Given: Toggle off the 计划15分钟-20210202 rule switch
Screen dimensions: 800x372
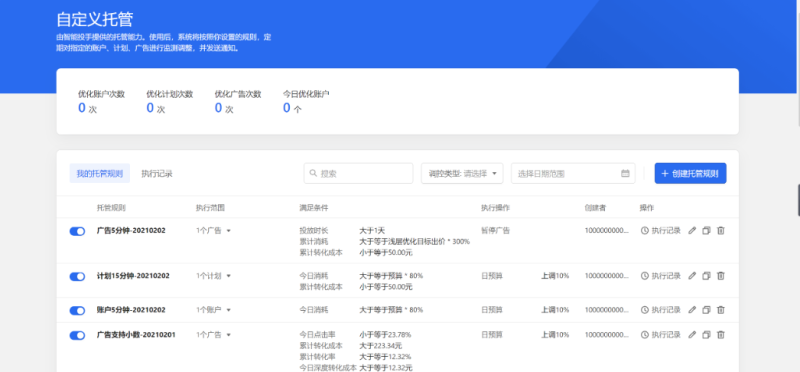Looking at the screenshot, I should [x=77, y=277].
